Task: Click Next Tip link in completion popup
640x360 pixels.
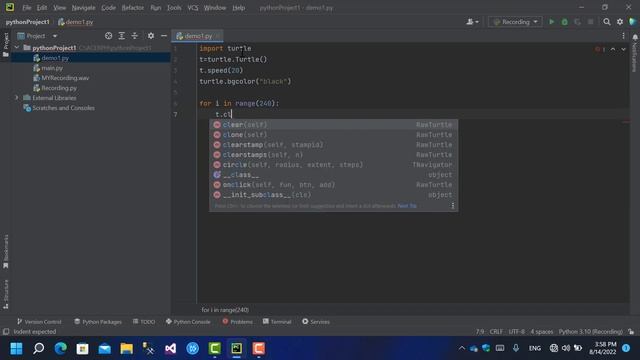Action: point(407,206)
